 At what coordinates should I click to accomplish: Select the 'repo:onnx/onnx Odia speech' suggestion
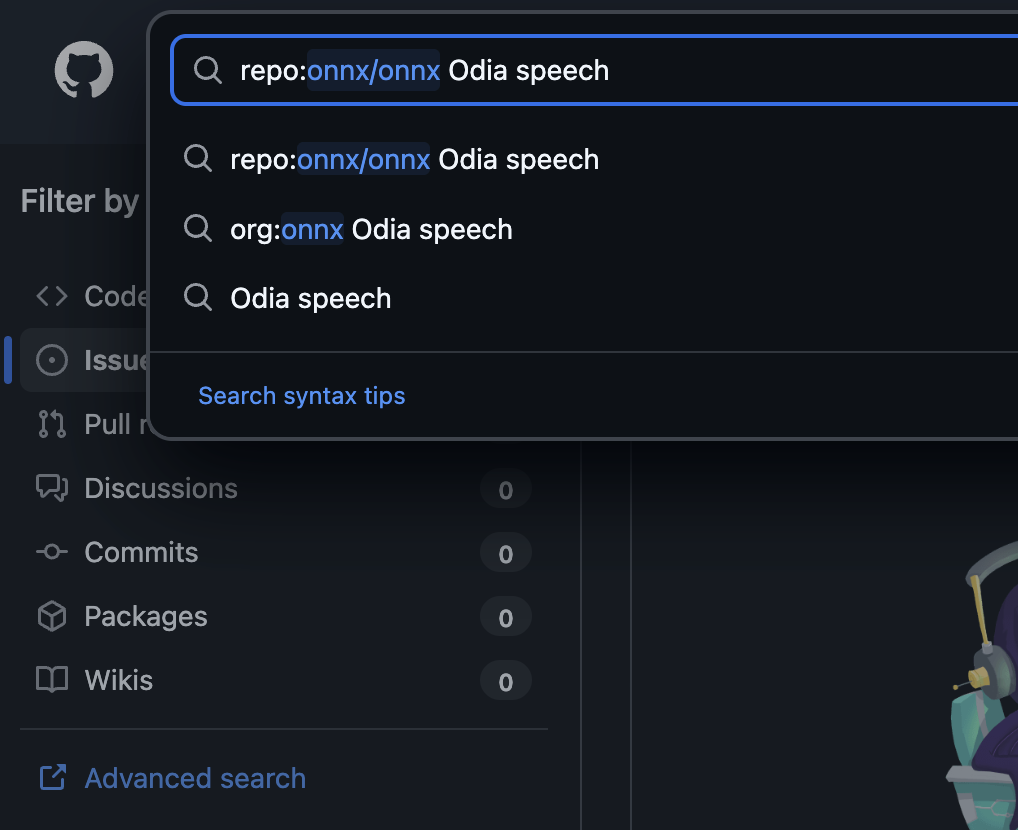[414, 160]
